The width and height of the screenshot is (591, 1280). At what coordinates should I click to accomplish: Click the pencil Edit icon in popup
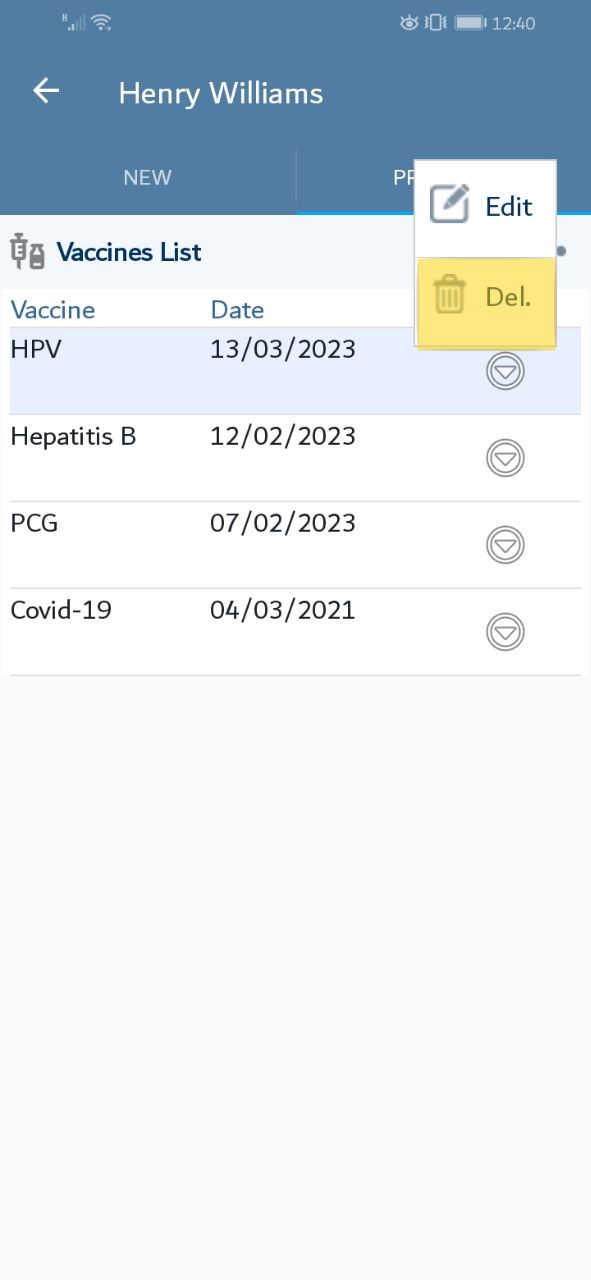point(450,204)
